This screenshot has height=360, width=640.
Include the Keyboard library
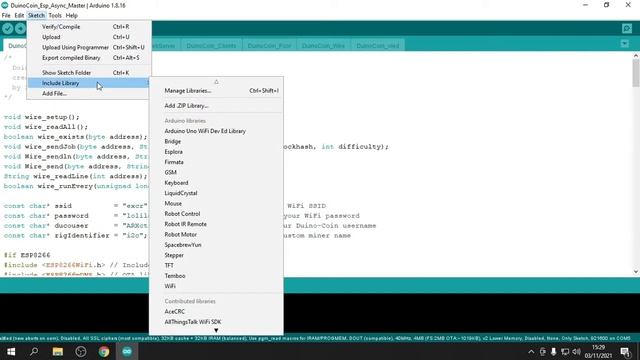[x=216, y=183]
